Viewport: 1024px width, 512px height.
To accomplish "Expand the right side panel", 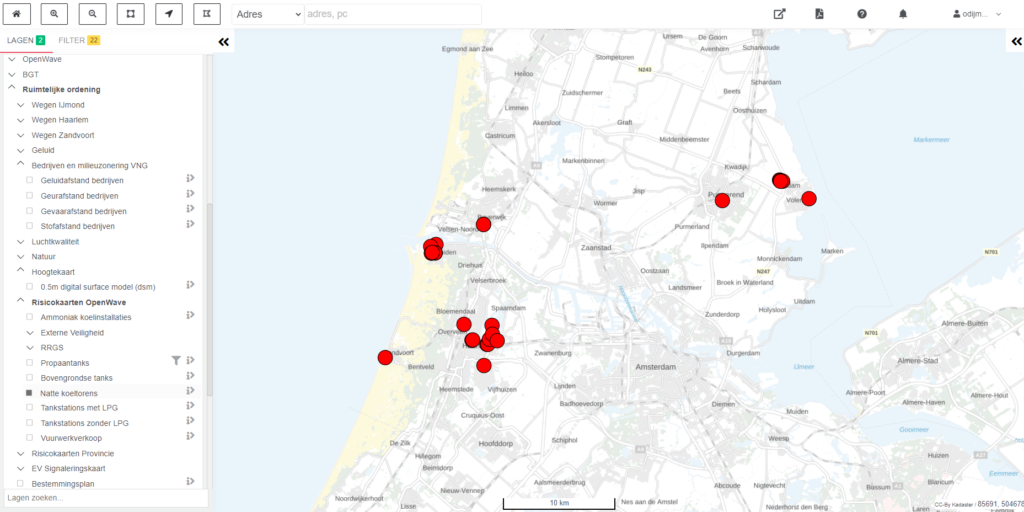I will (x=1016, y=41).
